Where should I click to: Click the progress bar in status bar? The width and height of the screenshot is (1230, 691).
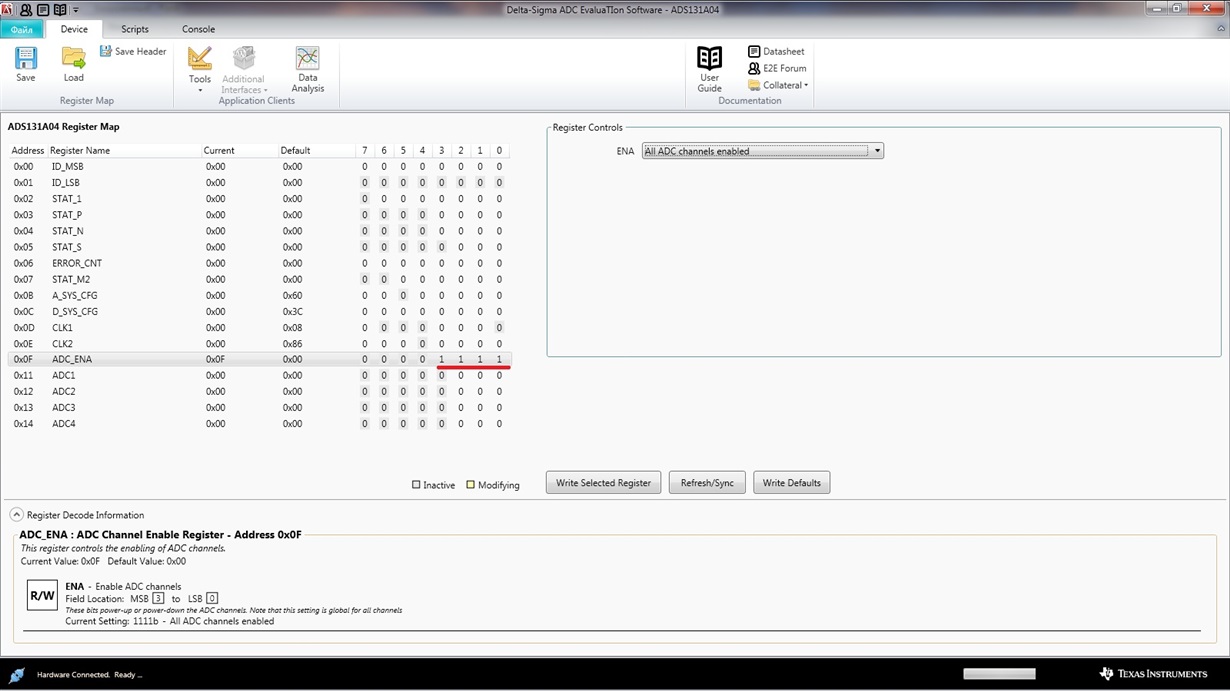pyautogui.click(x=999, y=674)
